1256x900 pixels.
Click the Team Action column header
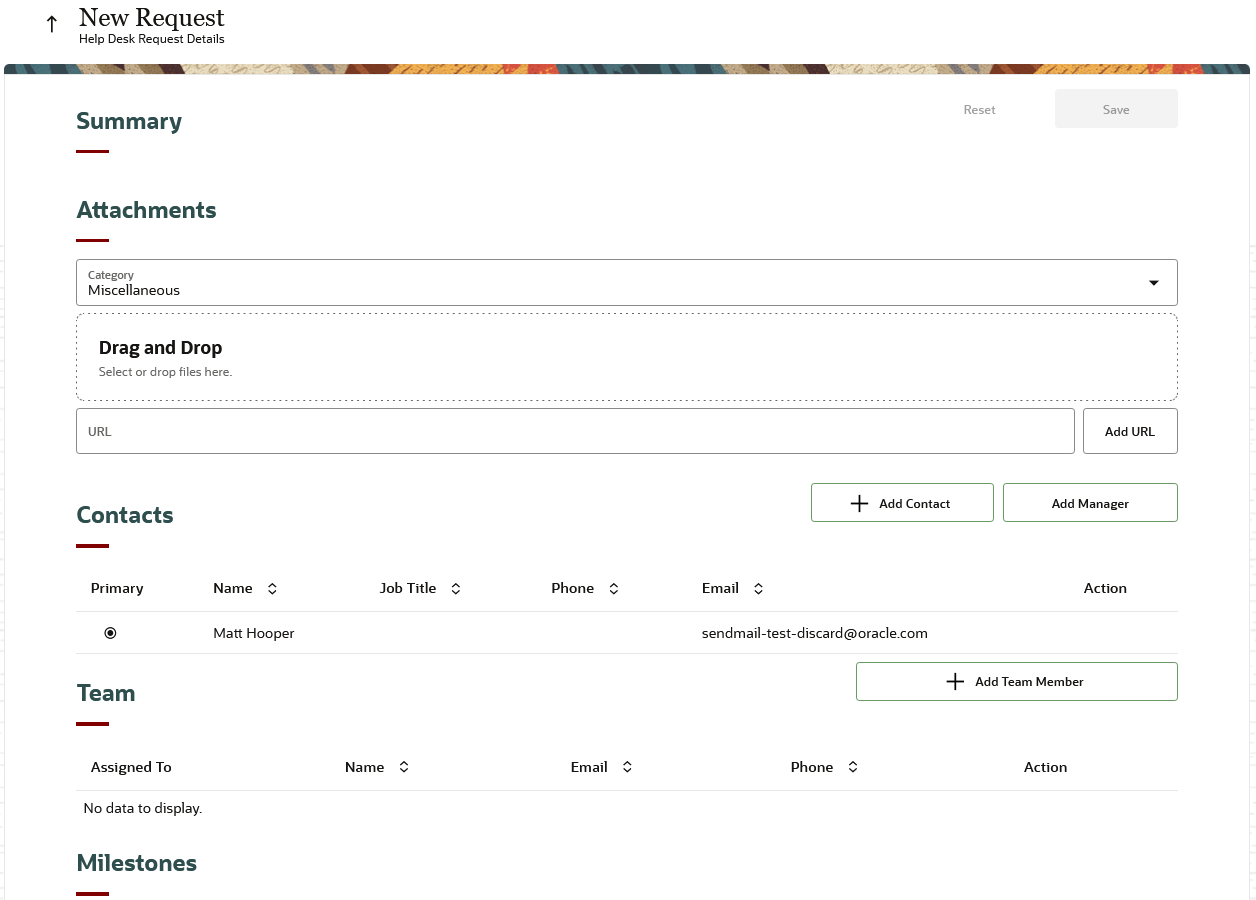click(1045, 767)
